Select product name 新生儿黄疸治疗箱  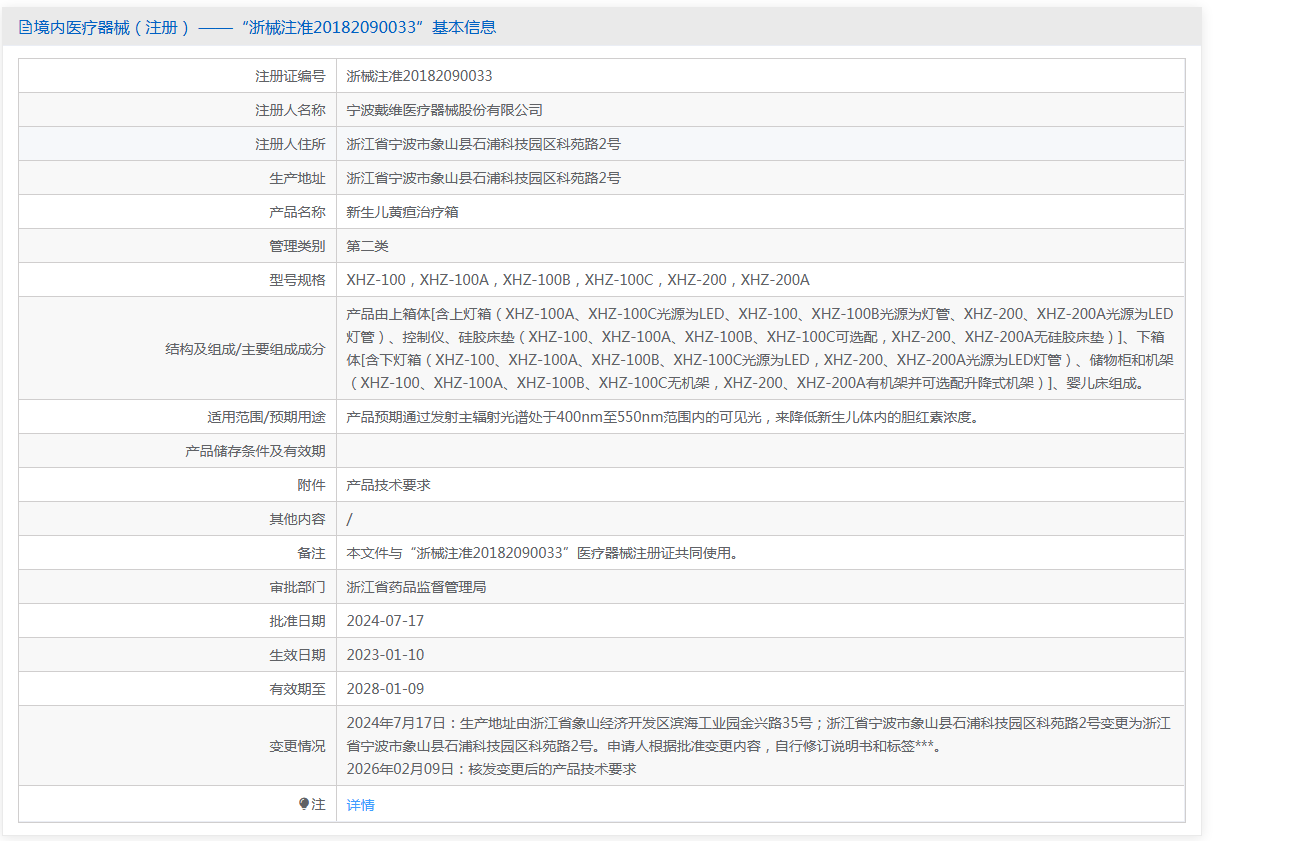[x=402, y=212]
